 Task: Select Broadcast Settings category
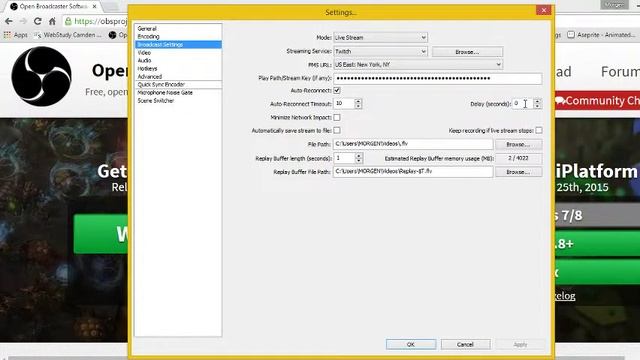coord(178,44)
